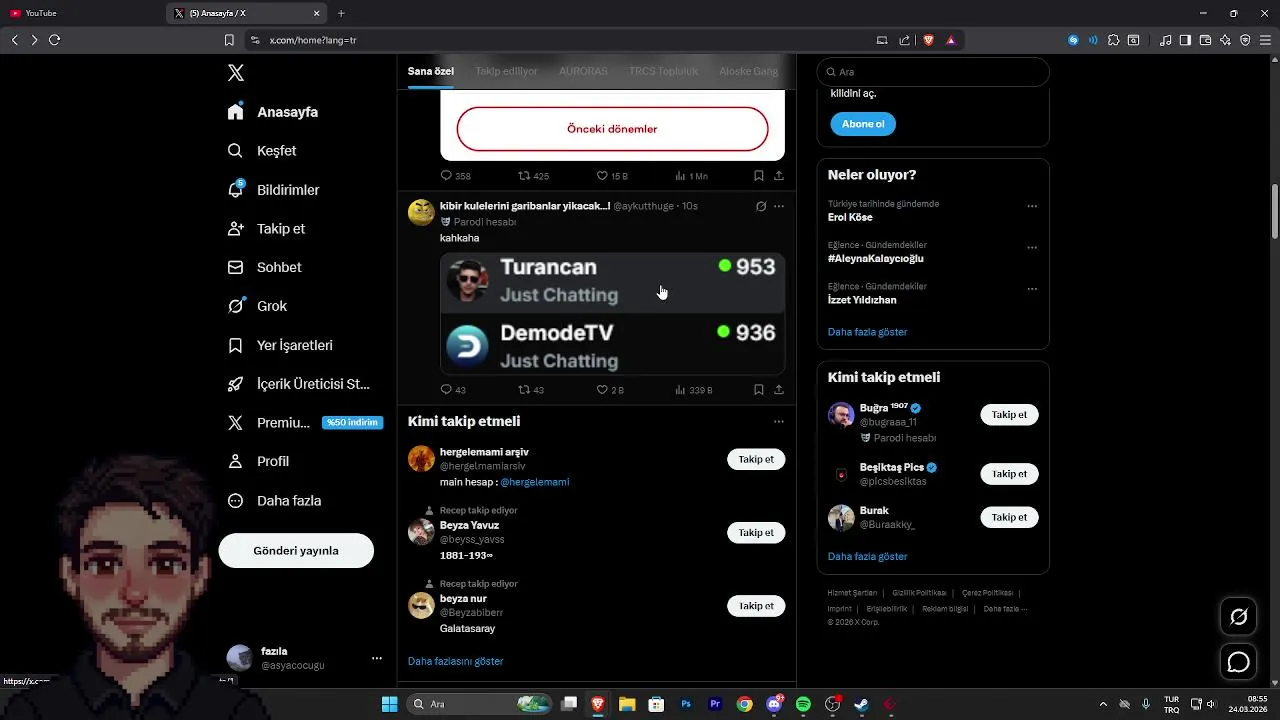Open Sohbet messages
1280x720 pixels.
pyautogui.click(x=264, y=267)
